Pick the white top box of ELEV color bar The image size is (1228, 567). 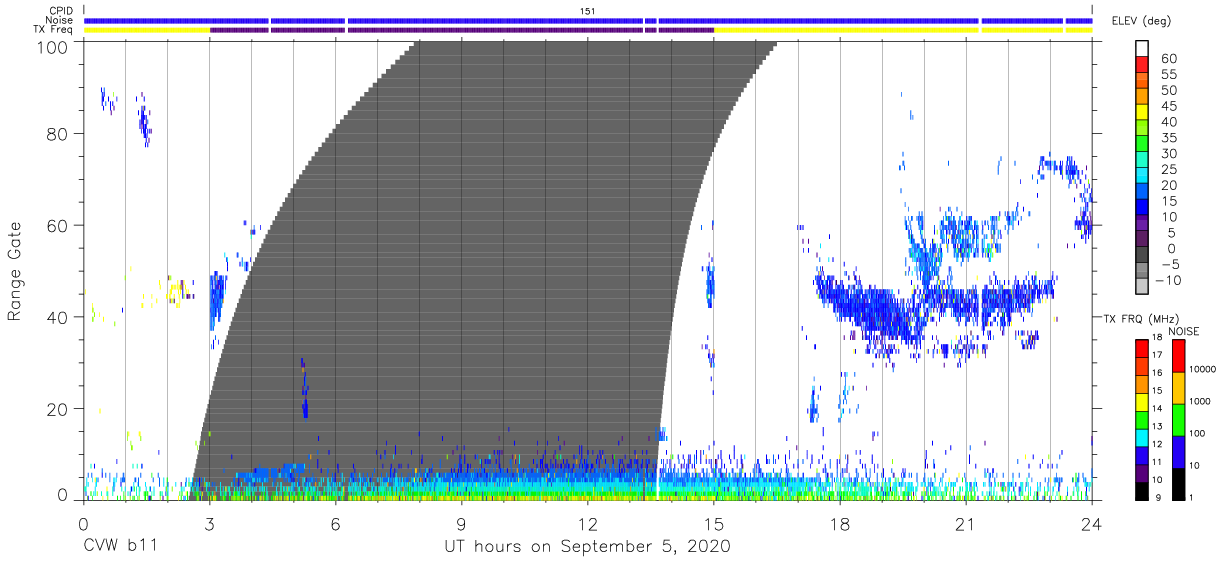1142,48
